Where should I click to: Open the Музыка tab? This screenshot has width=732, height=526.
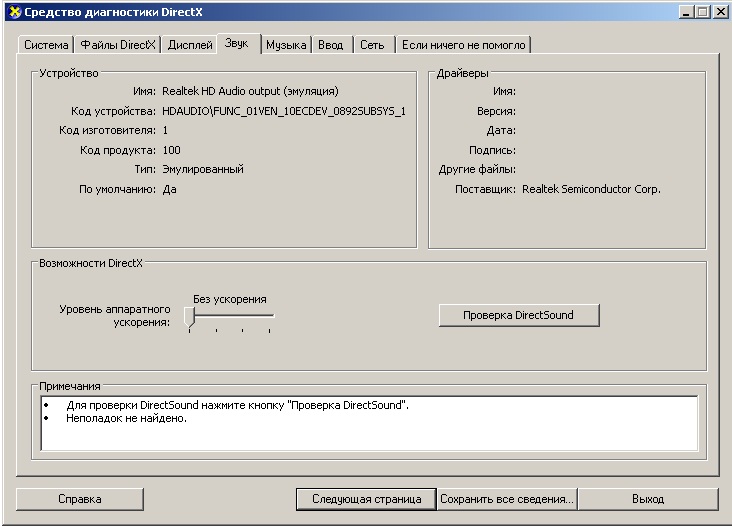(286, 45)
